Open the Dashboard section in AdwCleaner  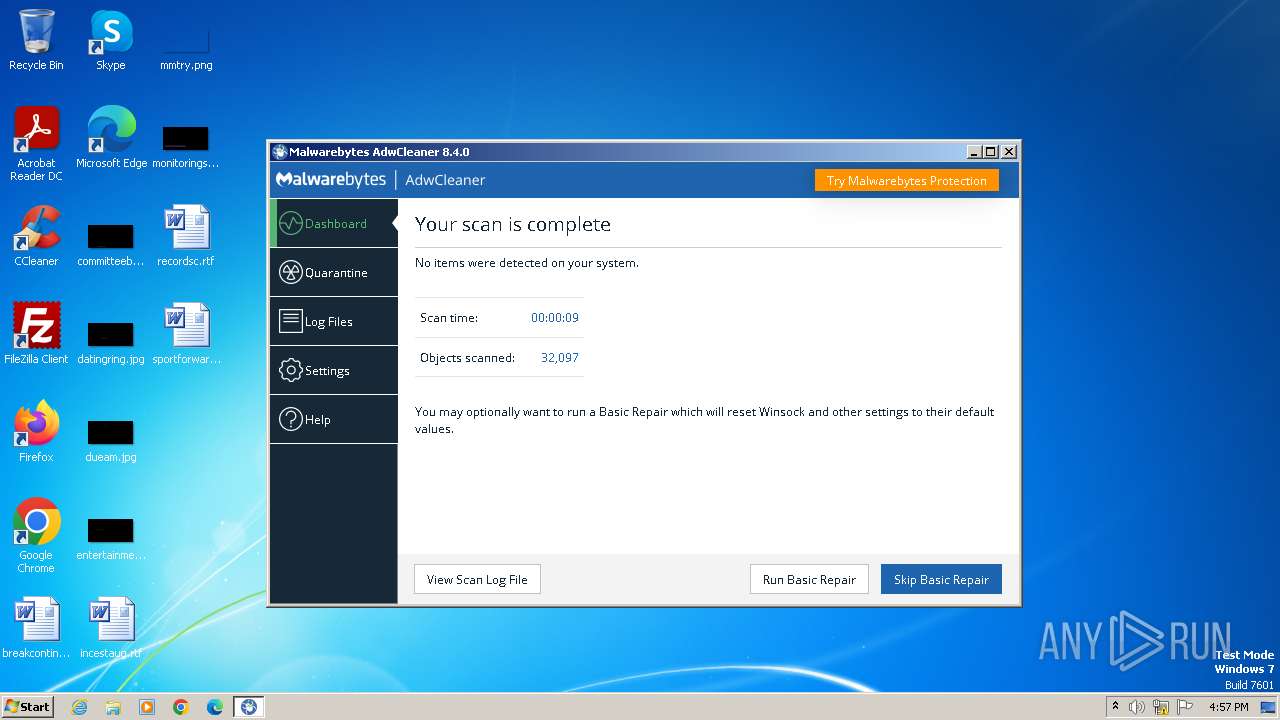coord(334,223)
